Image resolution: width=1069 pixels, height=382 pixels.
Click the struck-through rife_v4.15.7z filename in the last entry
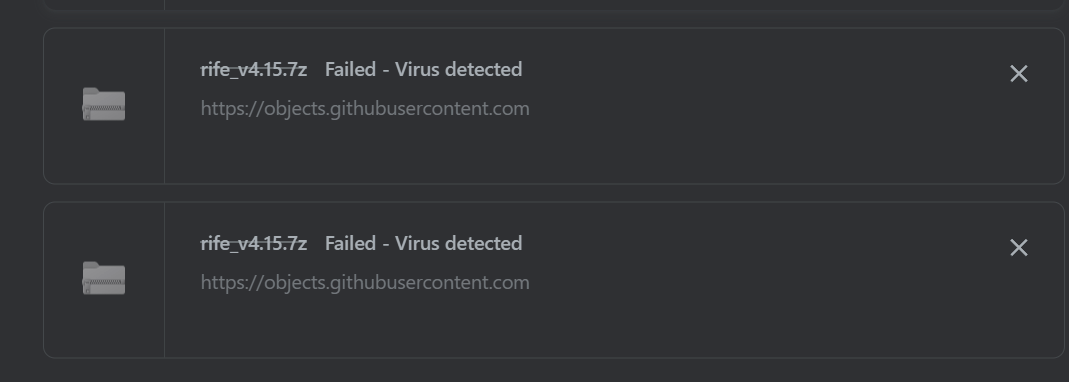pyautogui.click(x=254, y=244)
